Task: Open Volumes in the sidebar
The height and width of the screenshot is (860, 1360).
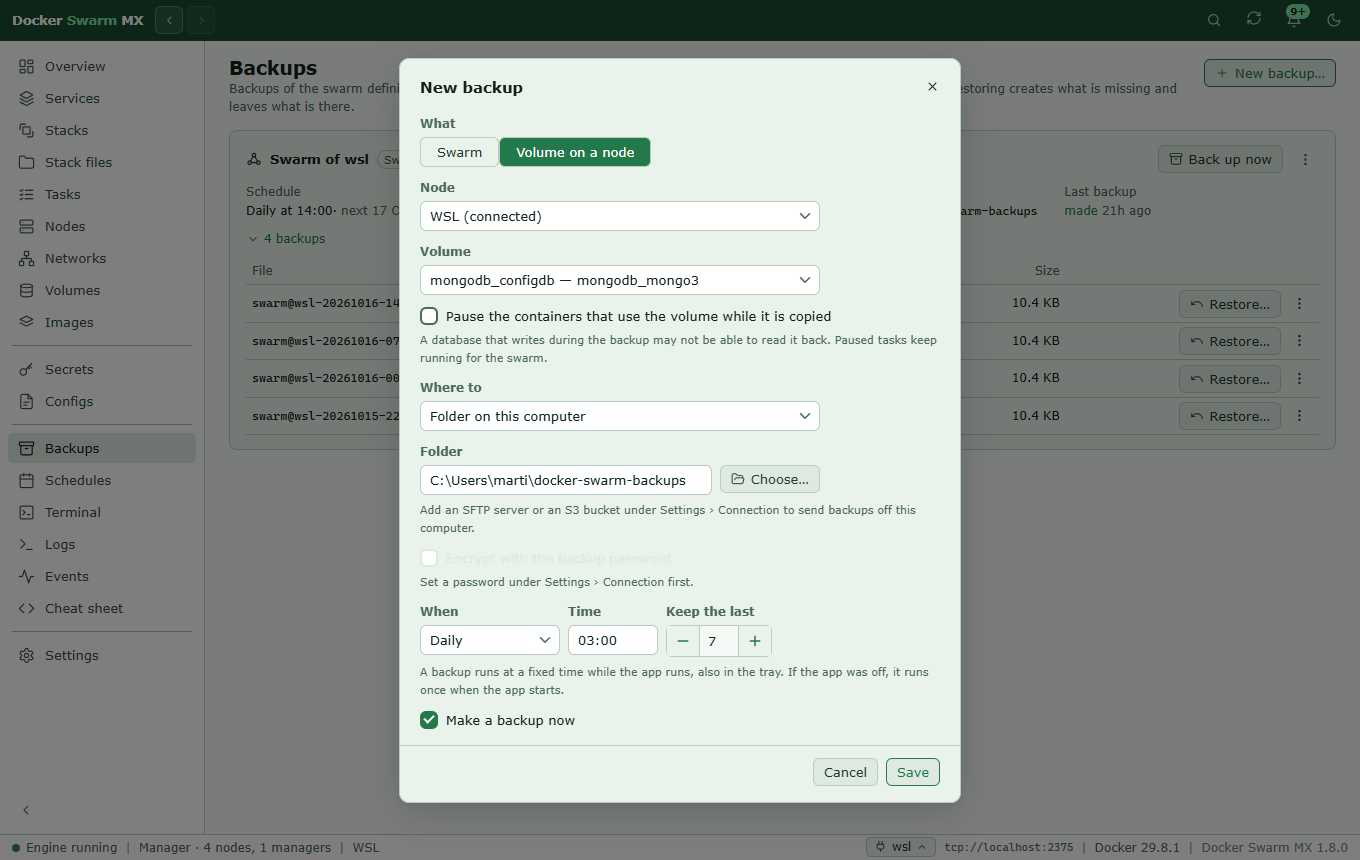Action: [x=102, y=290]
